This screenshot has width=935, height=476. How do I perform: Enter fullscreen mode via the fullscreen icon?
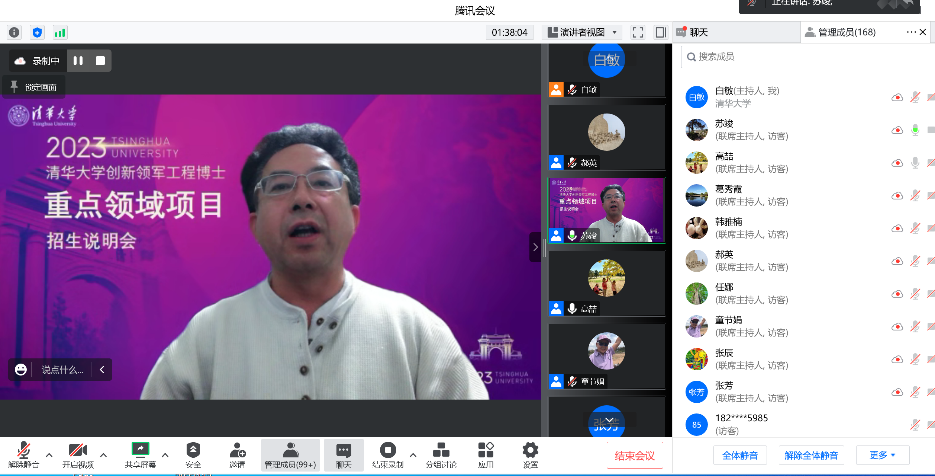tap(637, 32)
